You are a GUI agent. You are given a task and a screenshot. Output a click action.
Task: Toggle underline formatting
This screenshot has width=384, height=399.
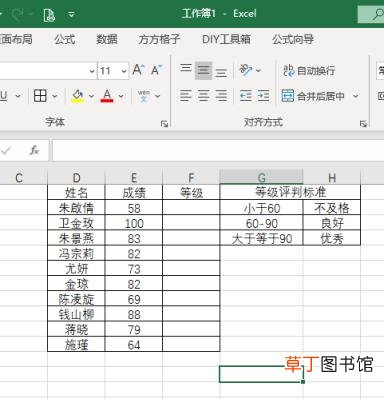[x=4, y=96]
